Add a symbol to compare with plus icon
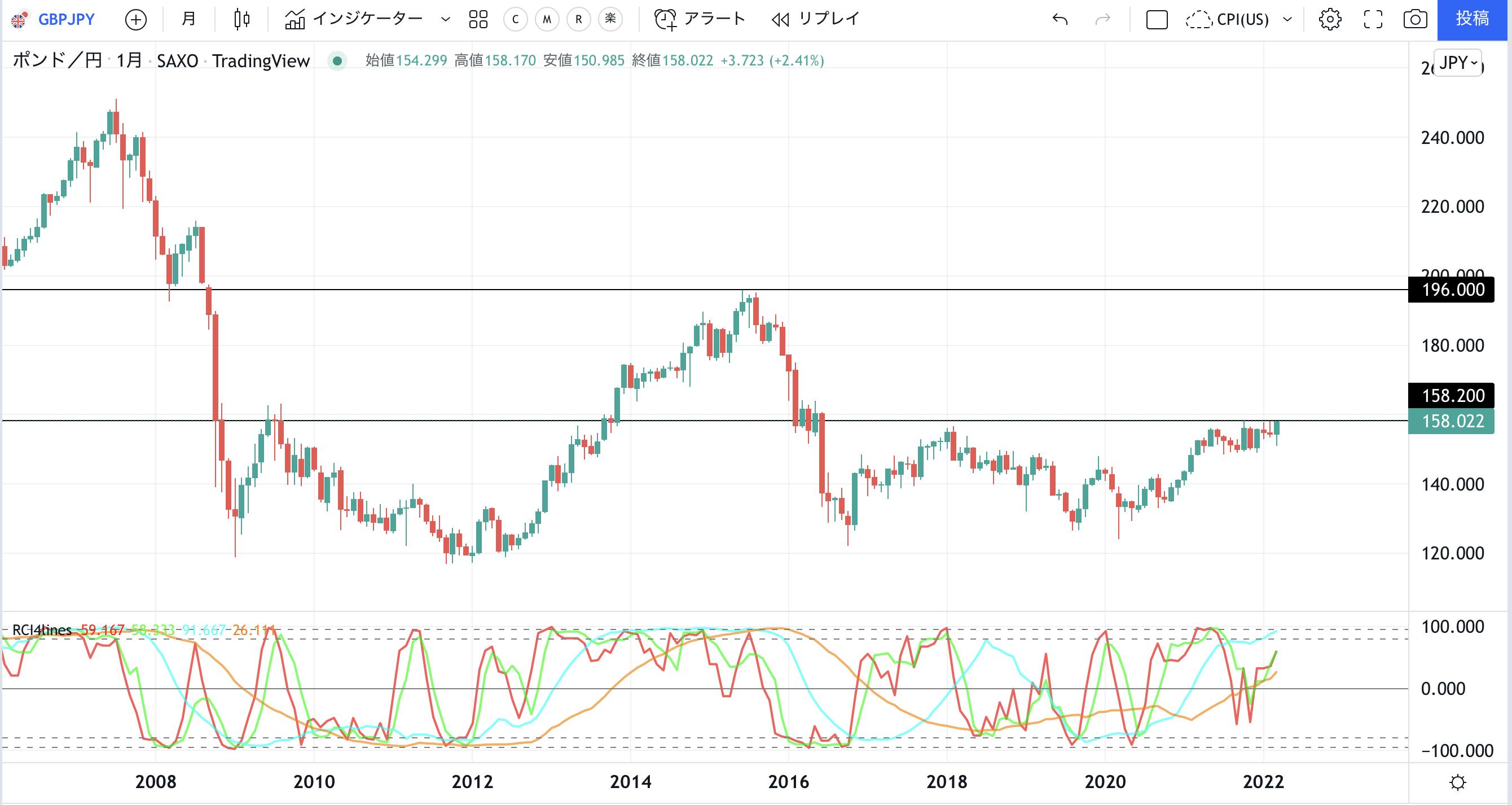Screen dimensions: 1512x805 [135, 20]
